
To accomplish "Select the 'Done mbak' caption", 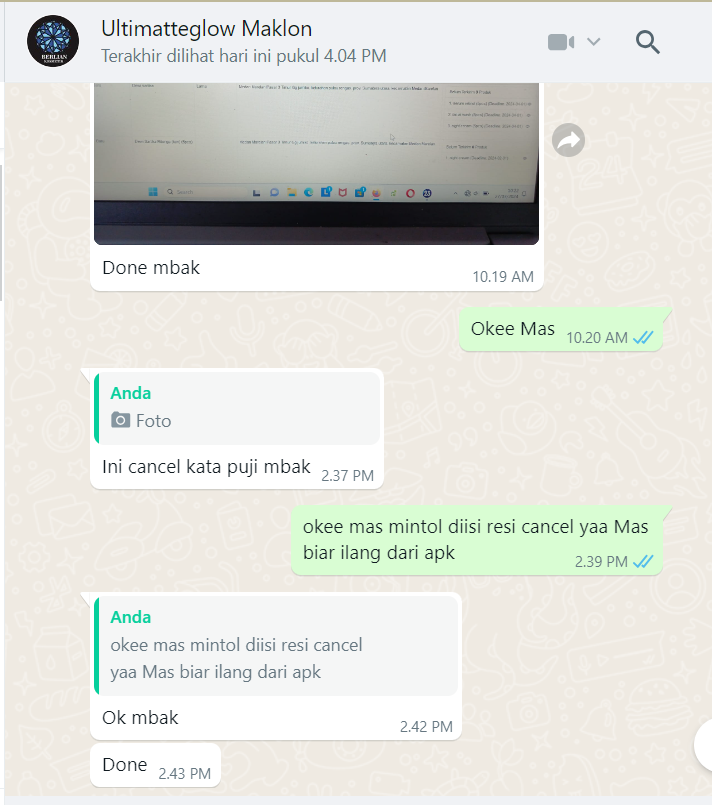I will point(151,267).
